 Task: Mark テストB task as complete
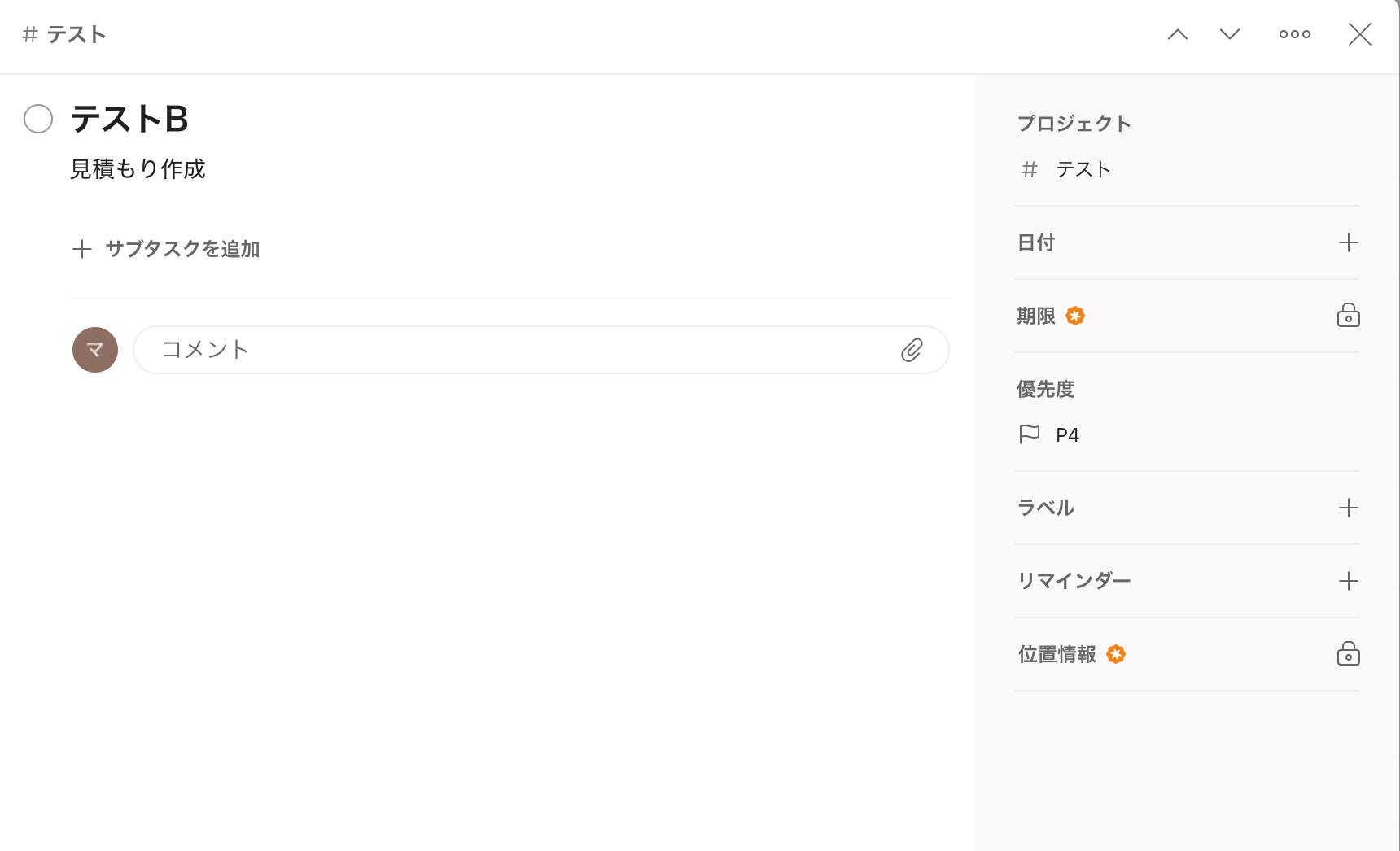(x=38, y=119)
